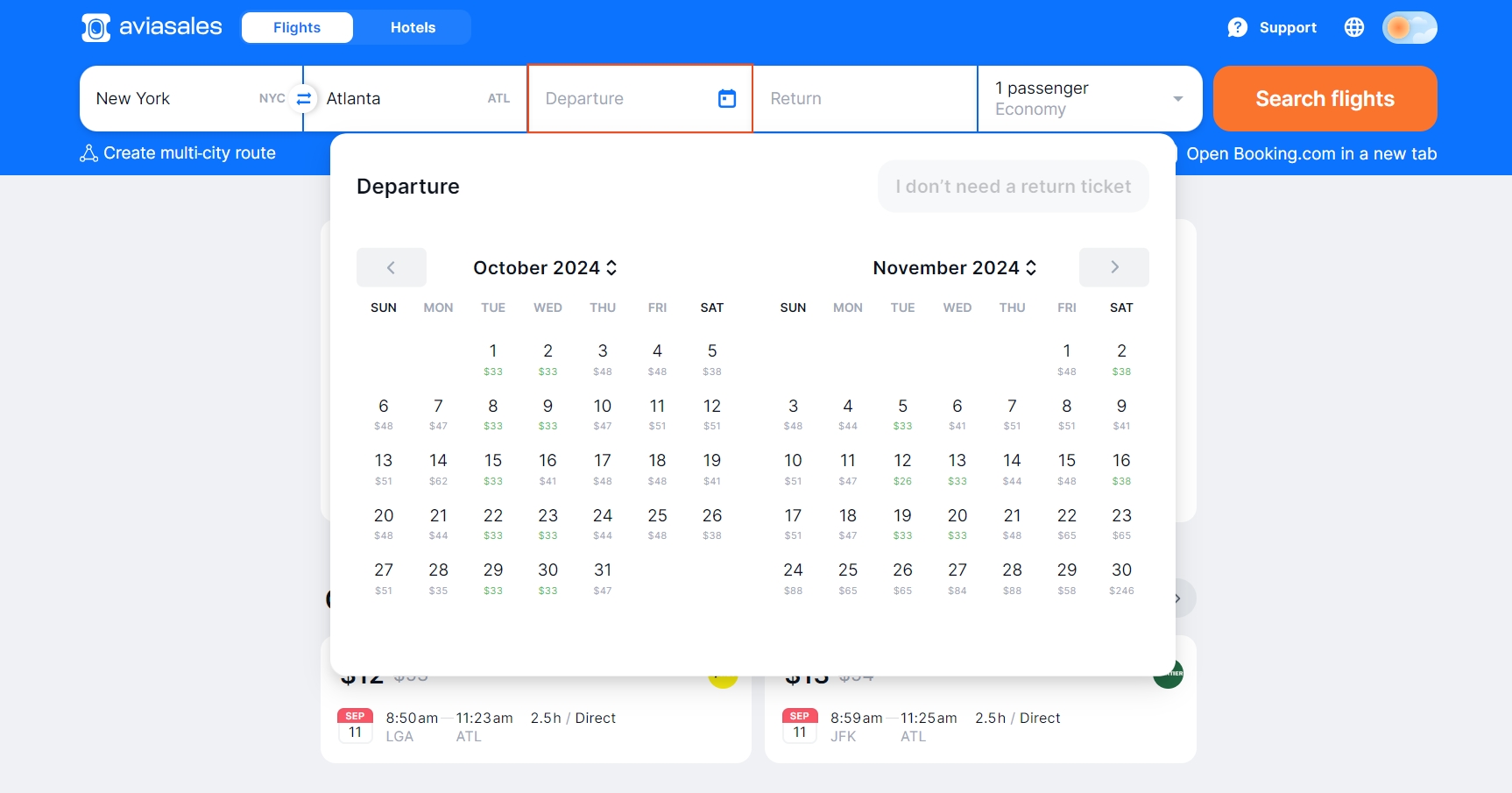Pick November 27 priced $84
Image resolution: width=1512 pixels, height=793 pixels.
[x=957, y=578]
